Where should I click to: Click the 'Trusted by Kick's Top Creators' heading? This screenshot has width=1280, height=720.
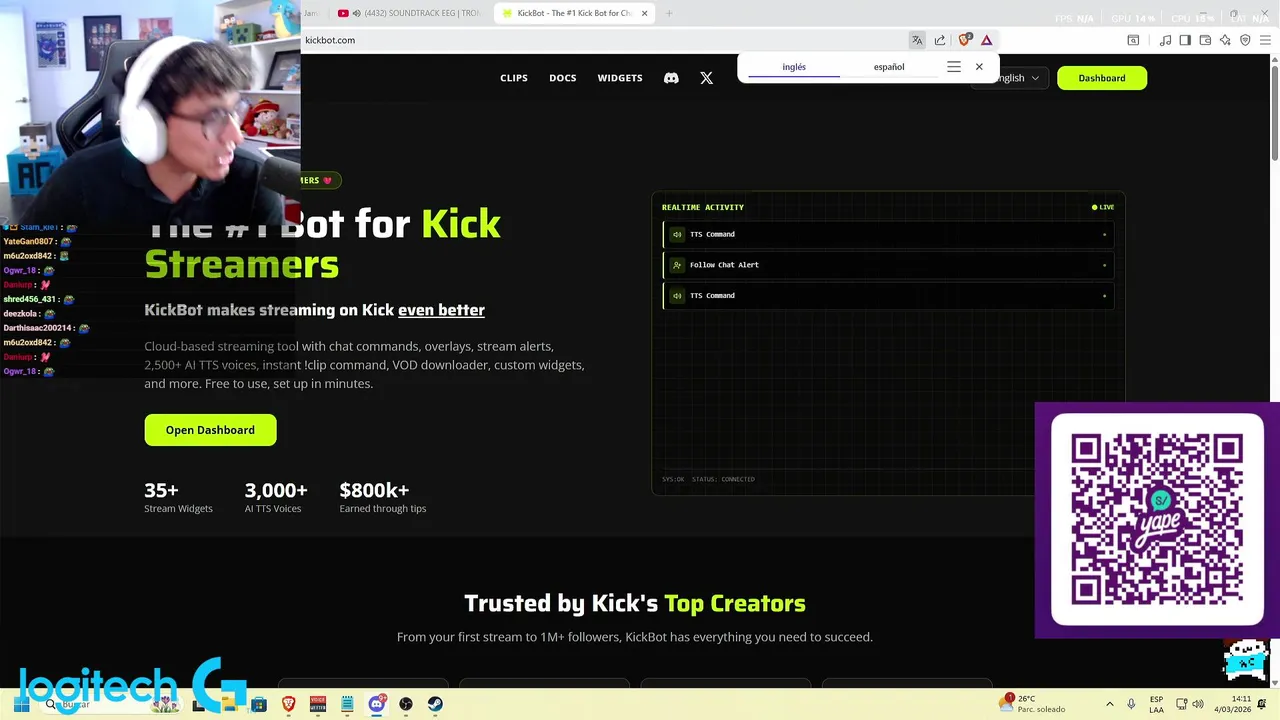[x=635, y=603]
